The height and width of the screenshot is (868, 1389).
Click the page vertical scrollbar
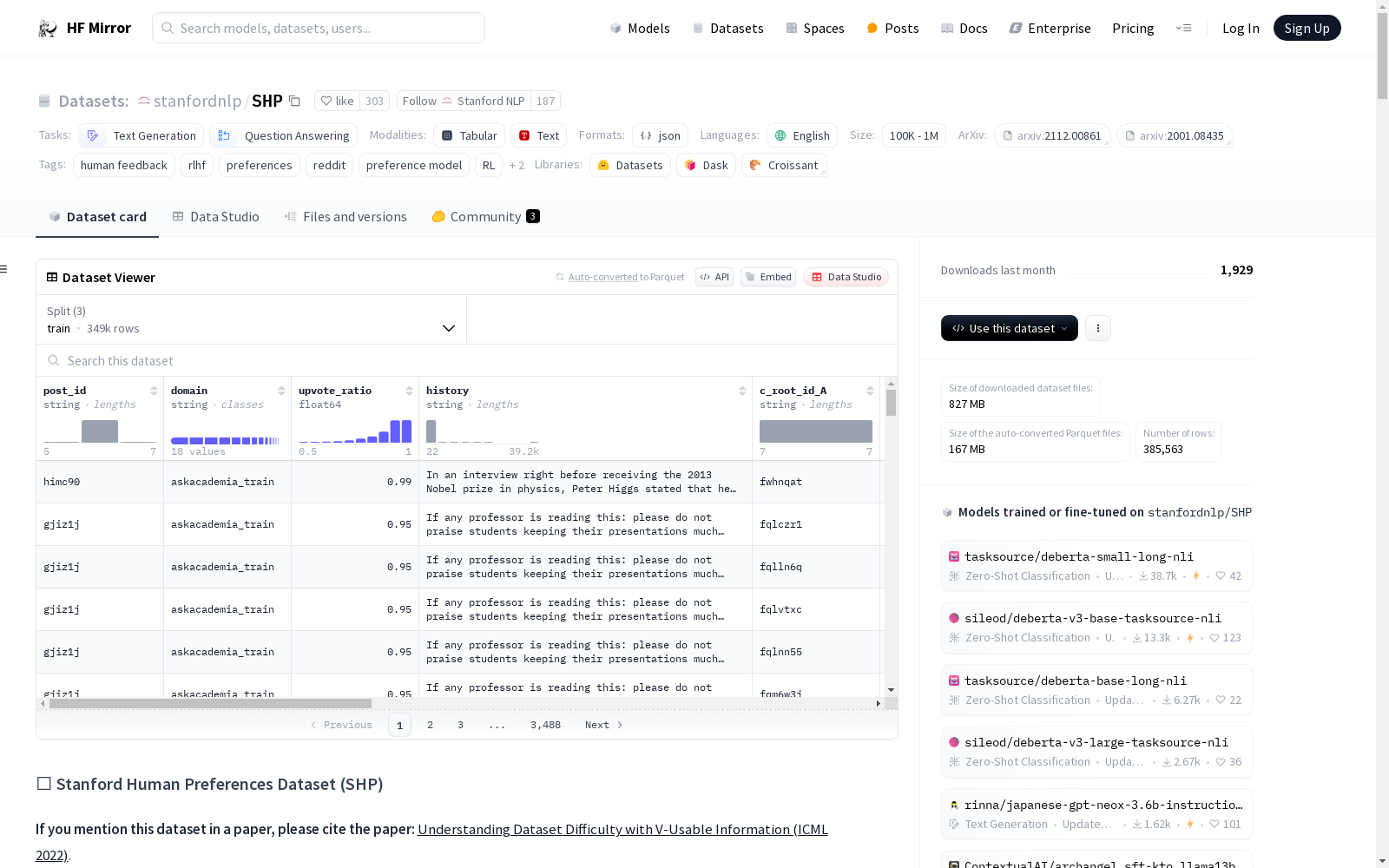(x=1382, y=56)
